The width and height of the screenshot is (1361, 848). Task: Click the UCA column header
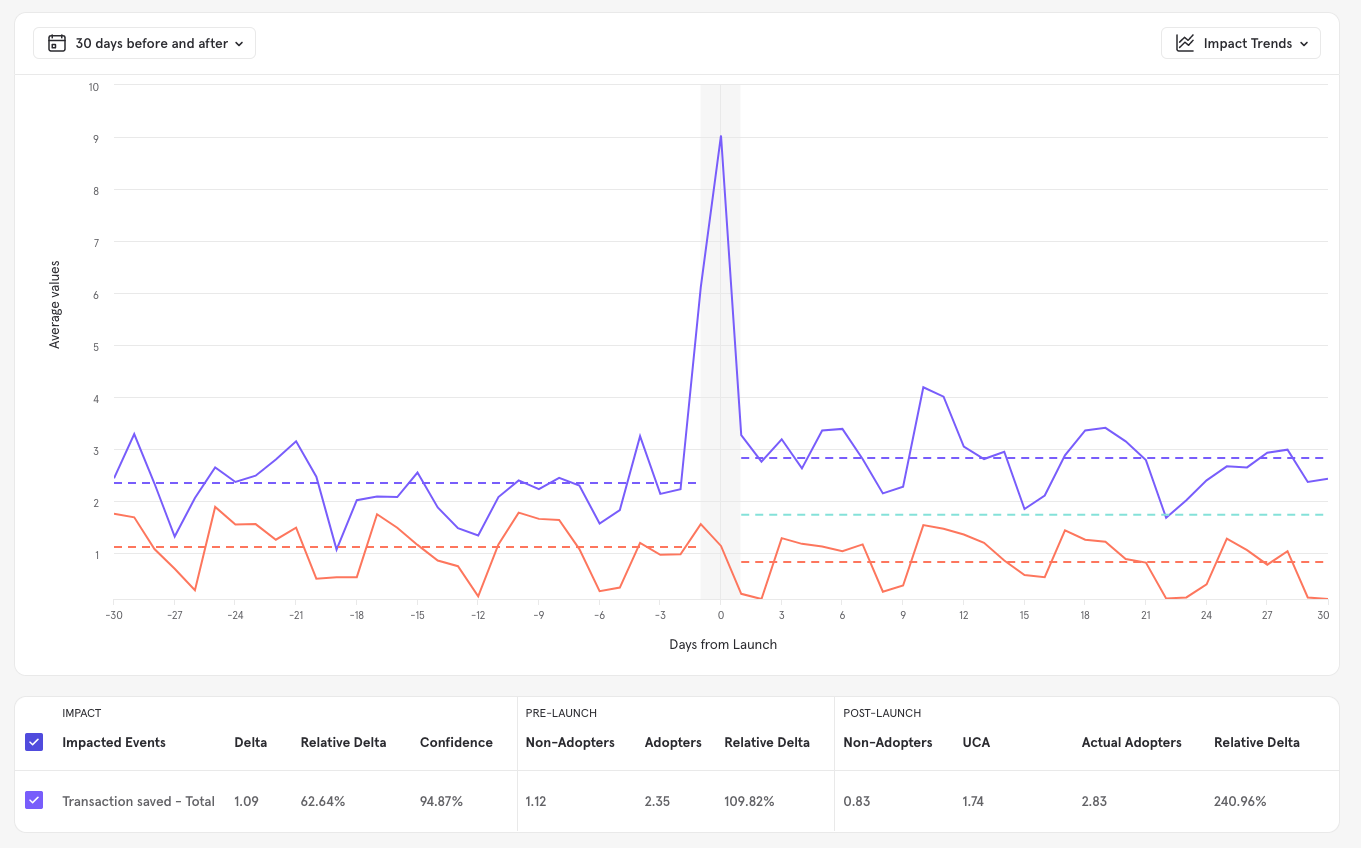(976, 742)
